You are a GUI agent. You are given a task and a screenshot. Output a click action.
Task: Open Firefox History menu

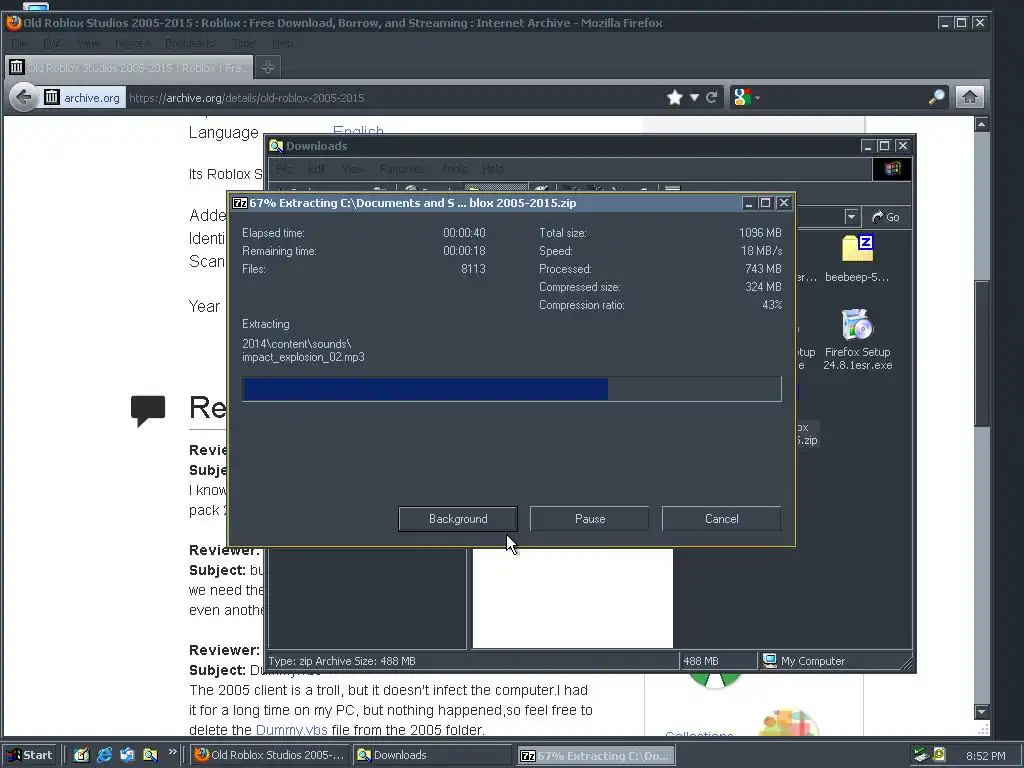click(132, 43)
